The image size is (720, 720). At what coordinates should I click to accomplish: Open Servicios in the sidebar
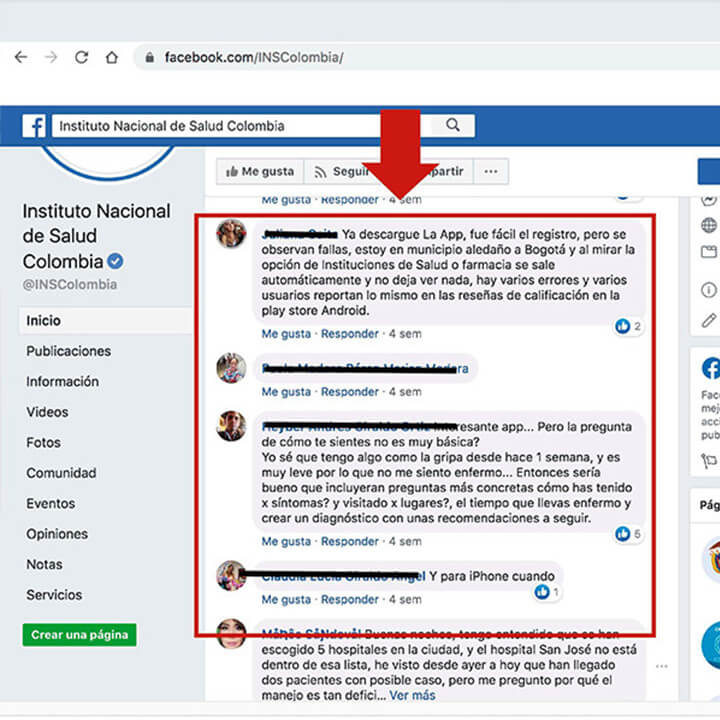point(54,595)
